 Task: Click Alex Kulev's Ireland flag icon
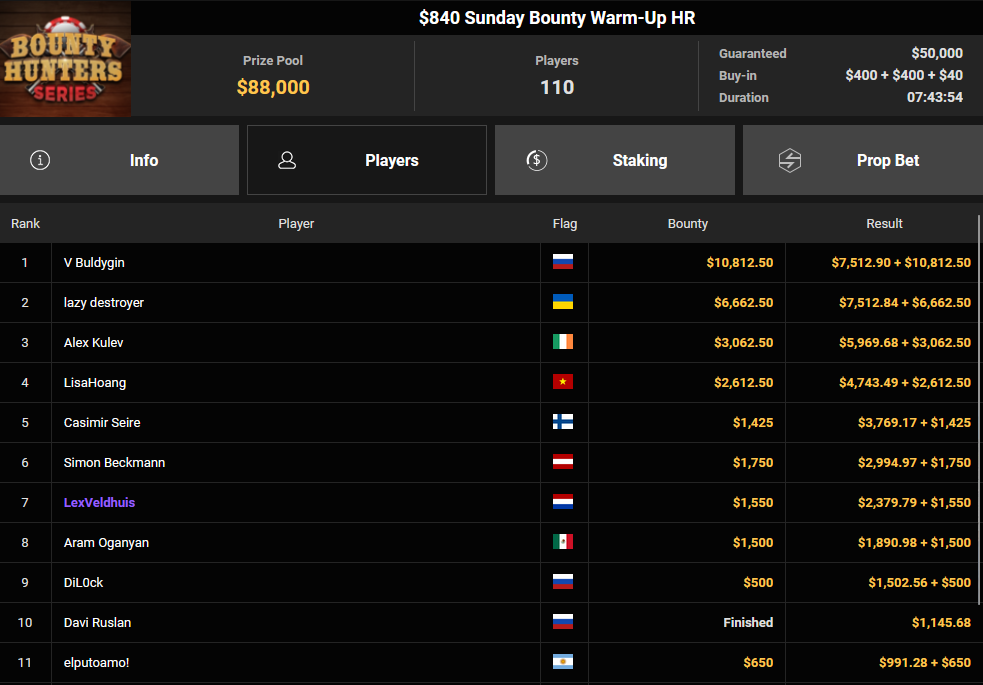tap(563, 342)
